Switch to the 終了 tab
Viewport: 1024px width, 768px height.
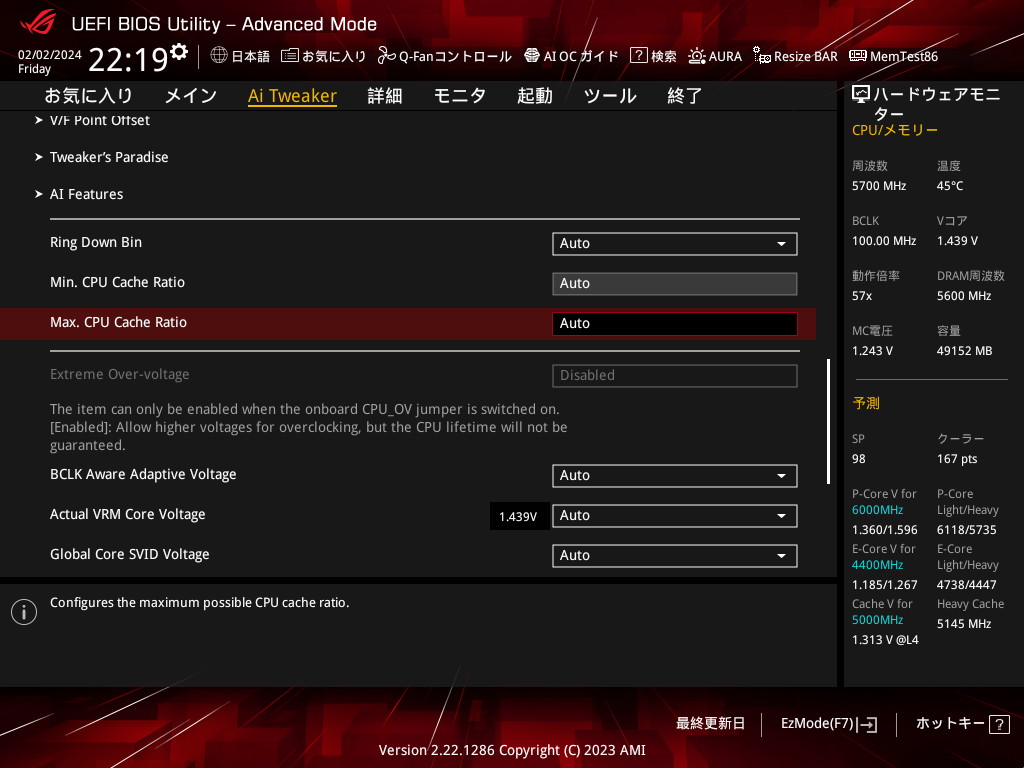click(684, 96)
